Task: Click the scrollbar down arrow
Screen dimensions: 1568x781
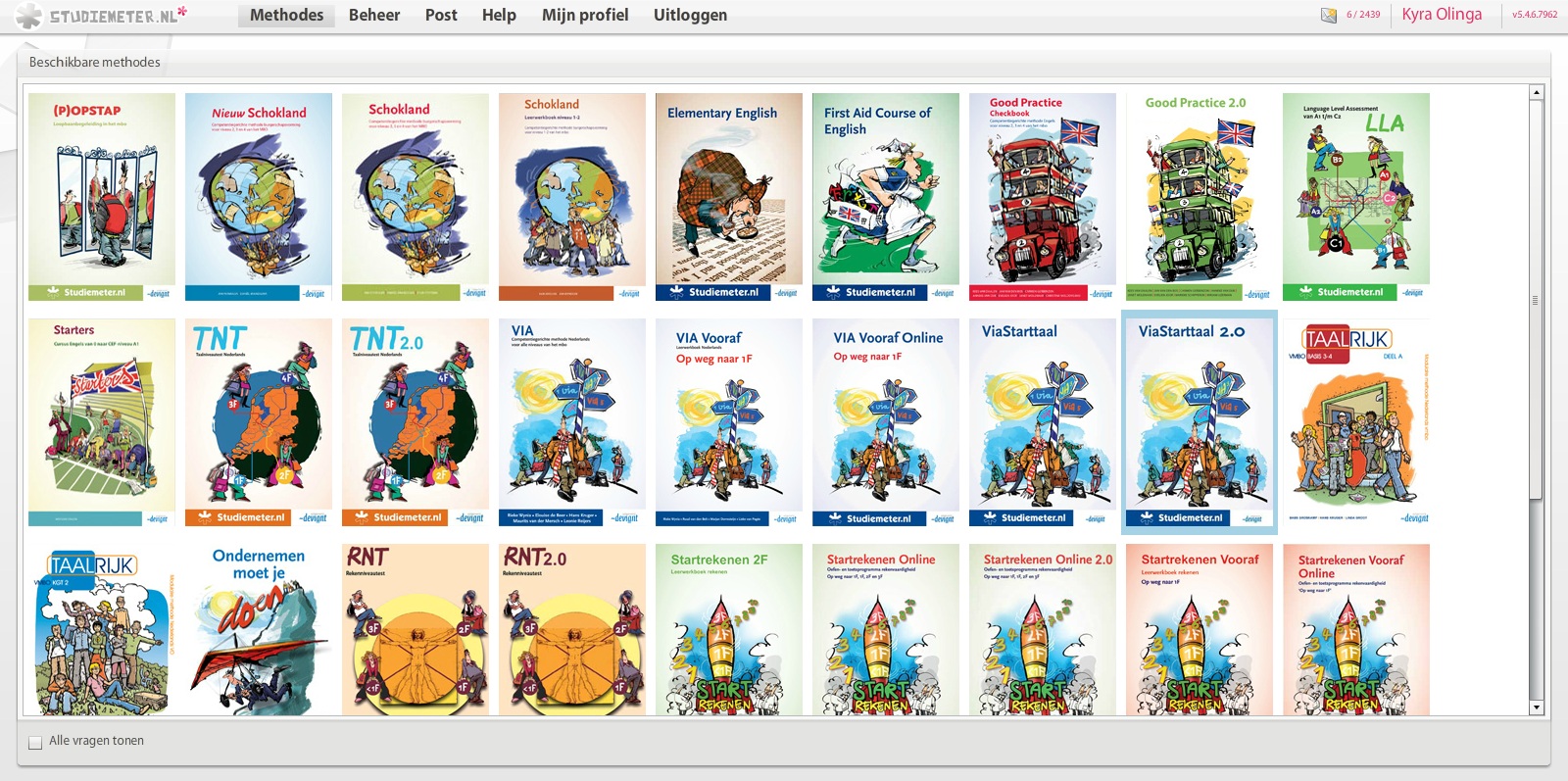Action: point(1536,707)
